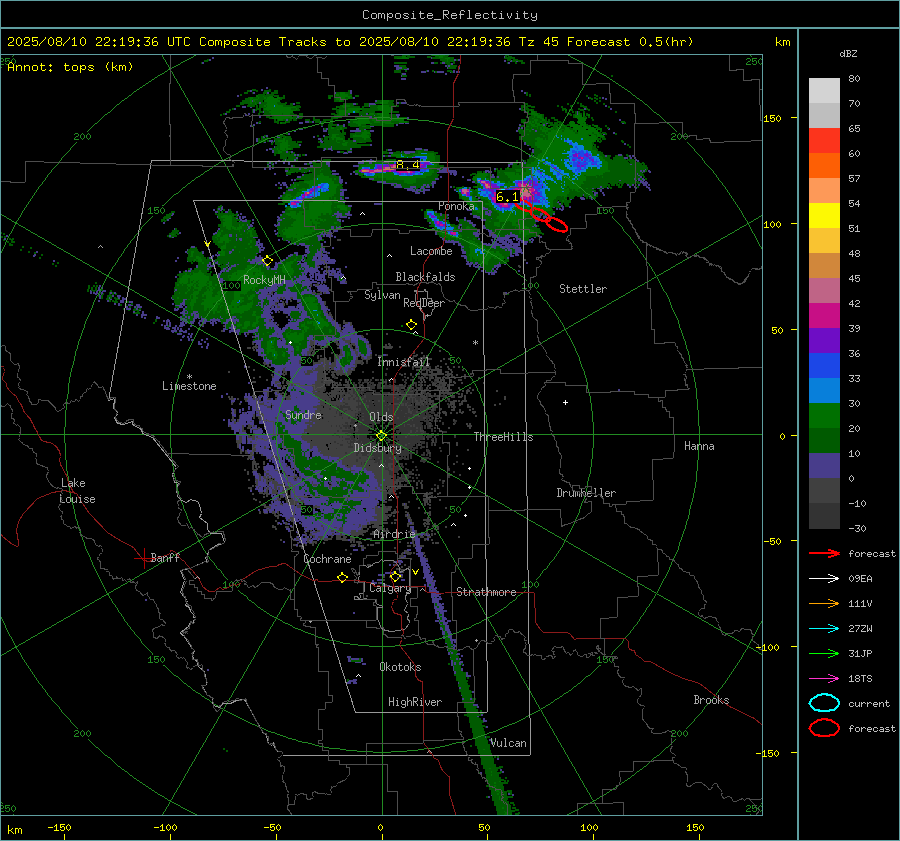Select the Brooks town label
Screen dimensions: 900x841
711,700
